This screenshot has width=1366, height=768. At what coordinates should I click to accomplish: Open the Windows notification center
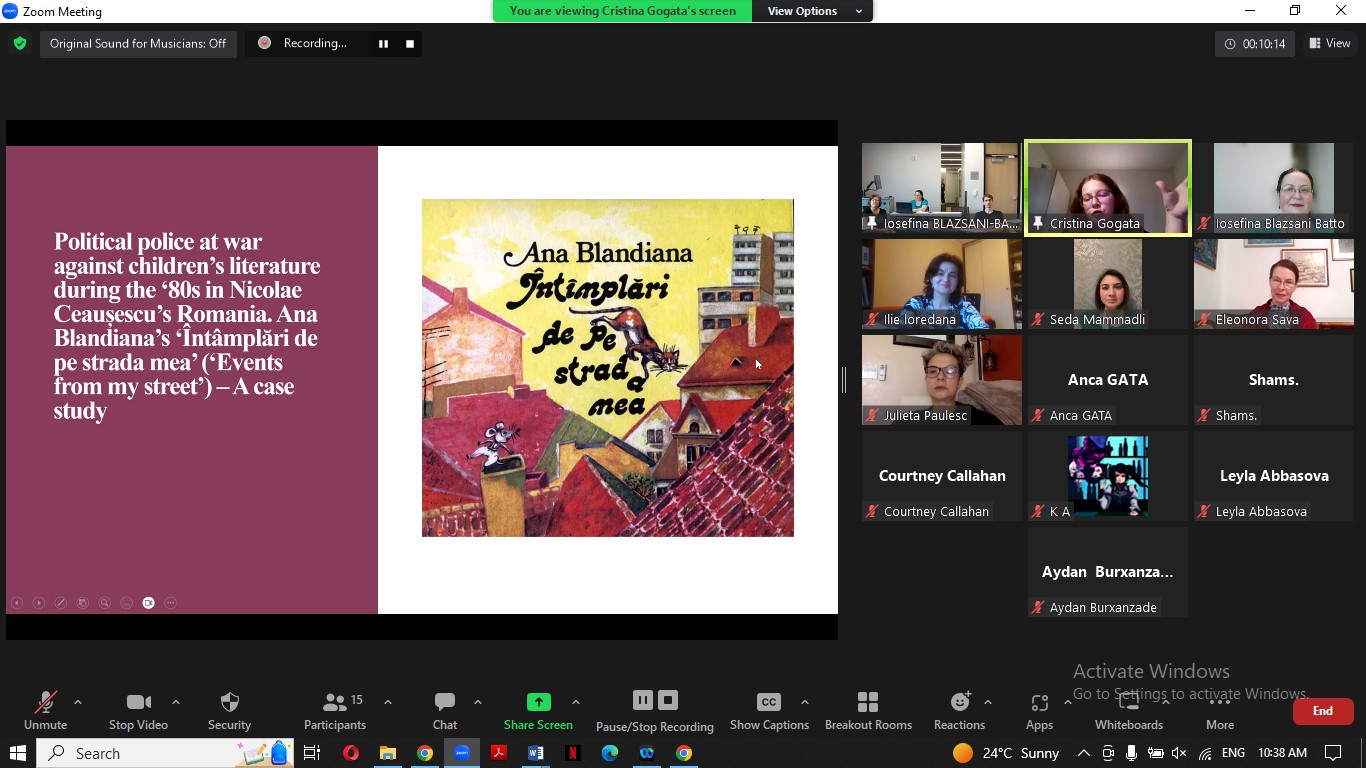coord(1333,753)
